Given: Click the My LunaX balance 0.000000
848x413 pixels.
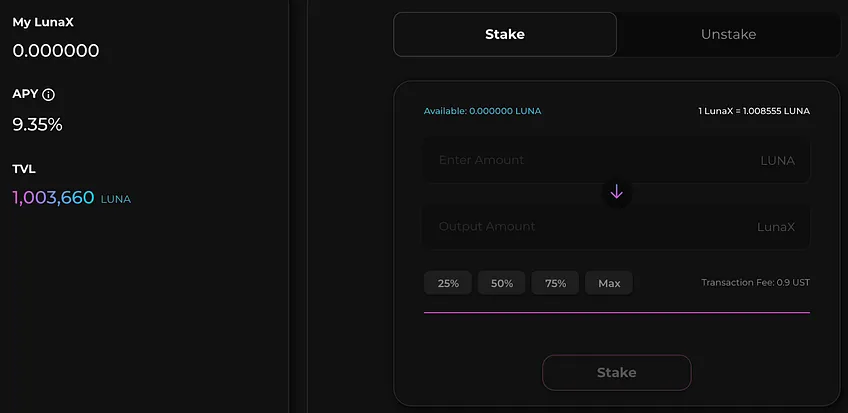Looking at the screenshot, I should point(56,51).
